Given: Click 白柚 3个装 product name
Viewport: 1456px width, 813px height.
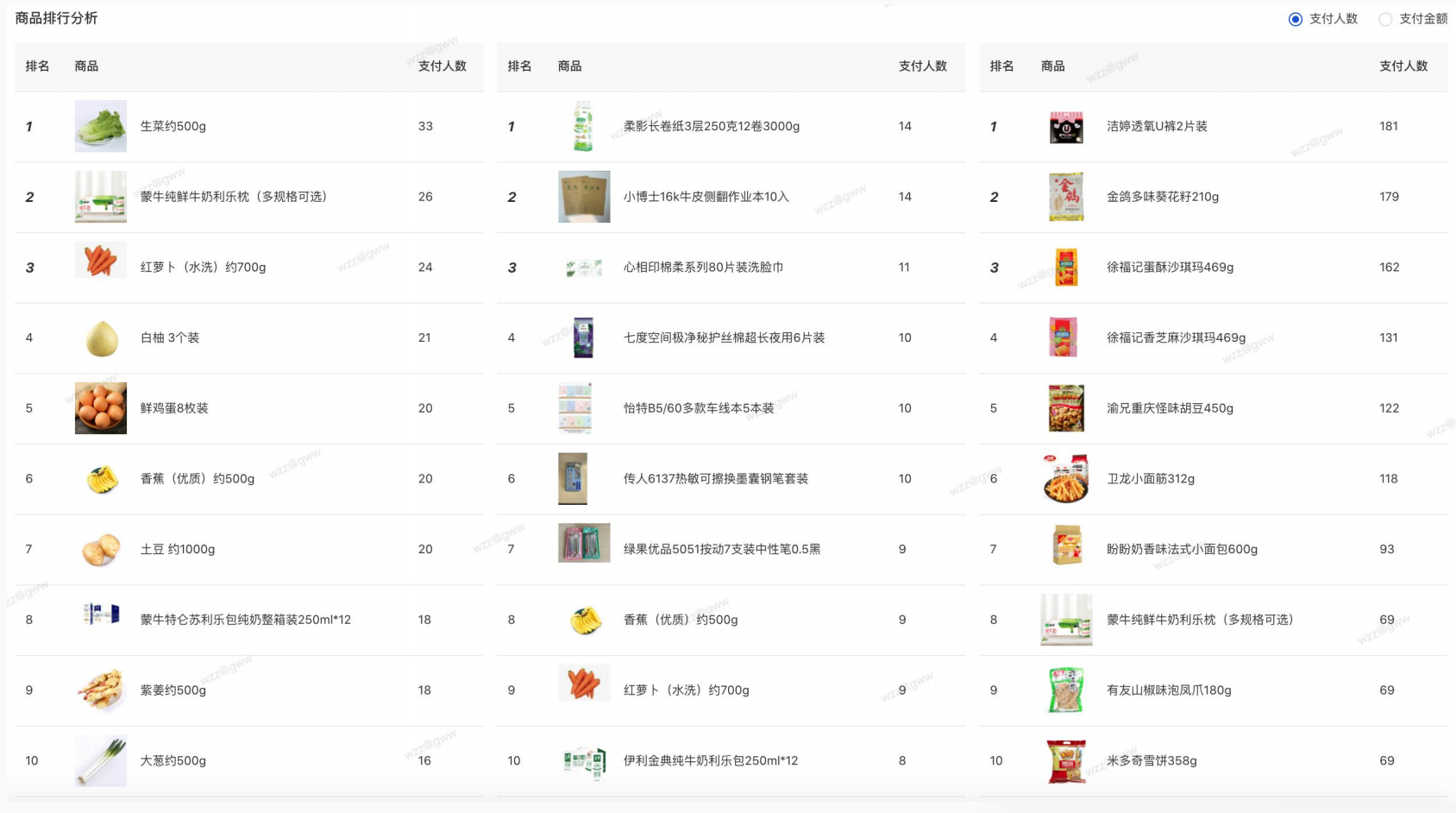Looking at the screenshot, I should (170, 337).
